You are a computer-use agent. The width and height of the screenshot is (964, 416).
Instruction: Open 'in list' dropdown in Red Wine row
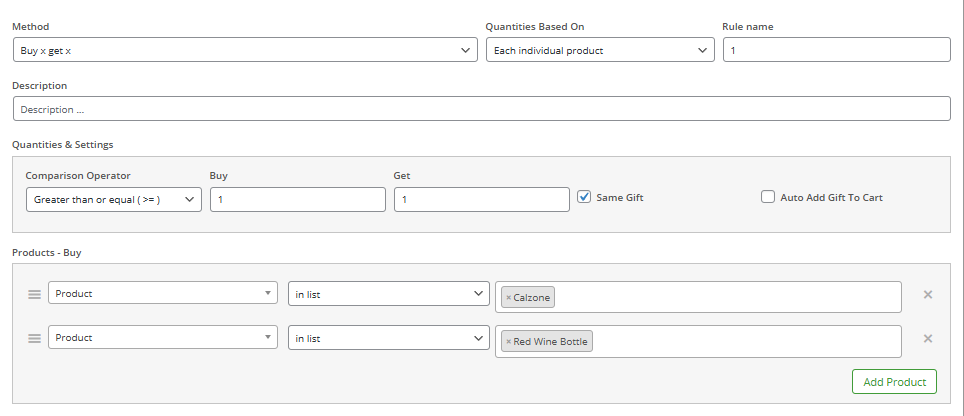389,337
